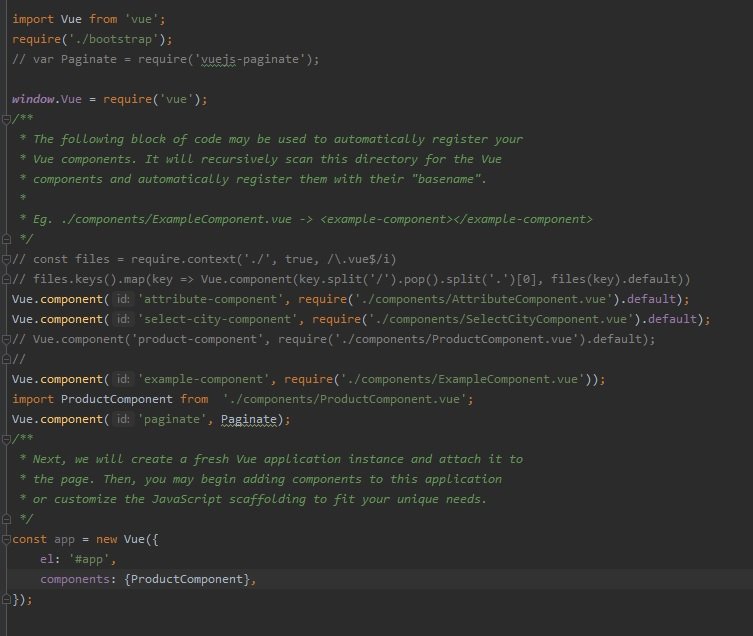This screenshot has width=753, height=636.
Task: Click 'basename' word in doc comment
Action: pos(446,179)
